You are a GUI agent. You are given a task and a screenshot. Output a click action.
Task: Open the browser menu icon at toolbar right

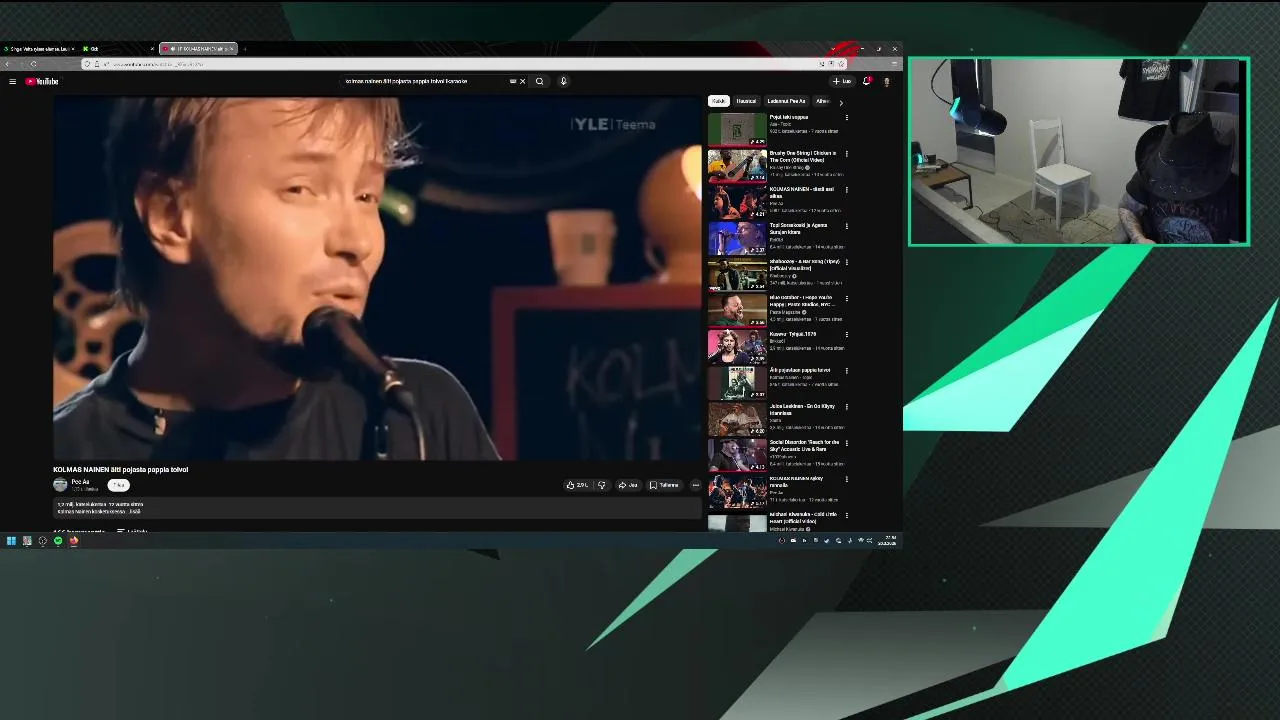[894, 64]
